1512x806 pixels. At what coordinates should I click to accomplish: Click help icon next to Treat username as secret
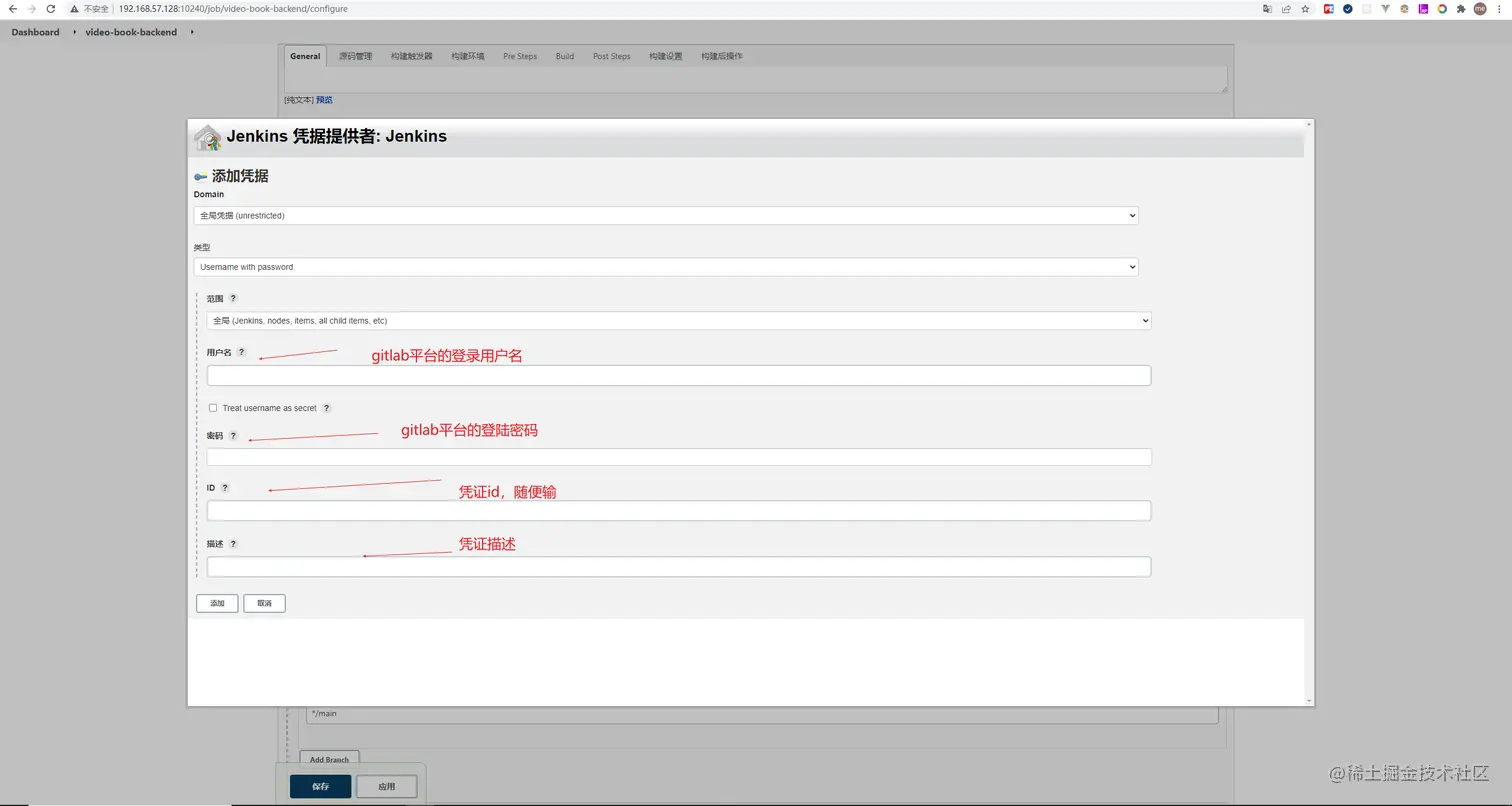pos(326,408)
